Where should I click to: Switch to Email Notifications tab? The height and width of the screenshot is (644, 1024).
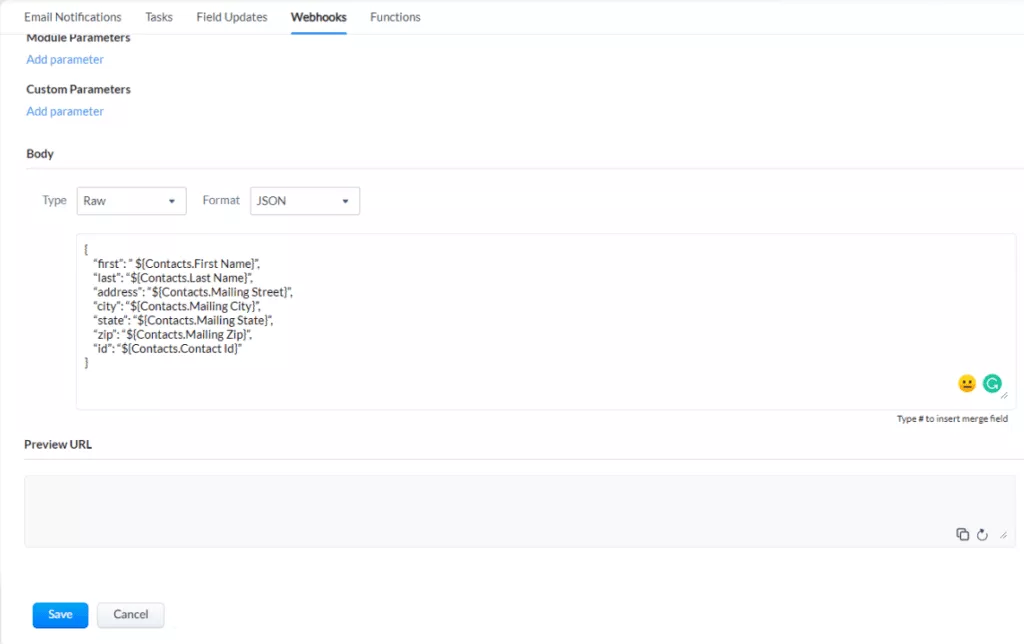click(x=72, y=17)
